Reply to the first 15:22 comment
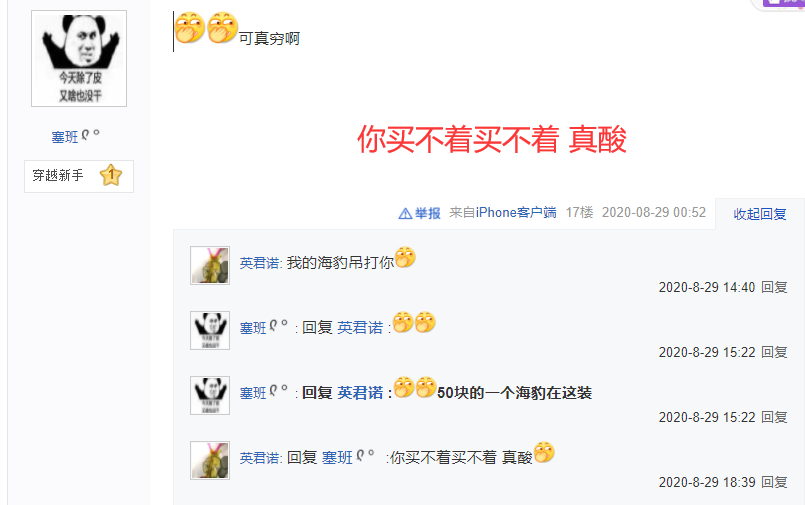Viewport: 805px width, 505px height. pos(774,352)
